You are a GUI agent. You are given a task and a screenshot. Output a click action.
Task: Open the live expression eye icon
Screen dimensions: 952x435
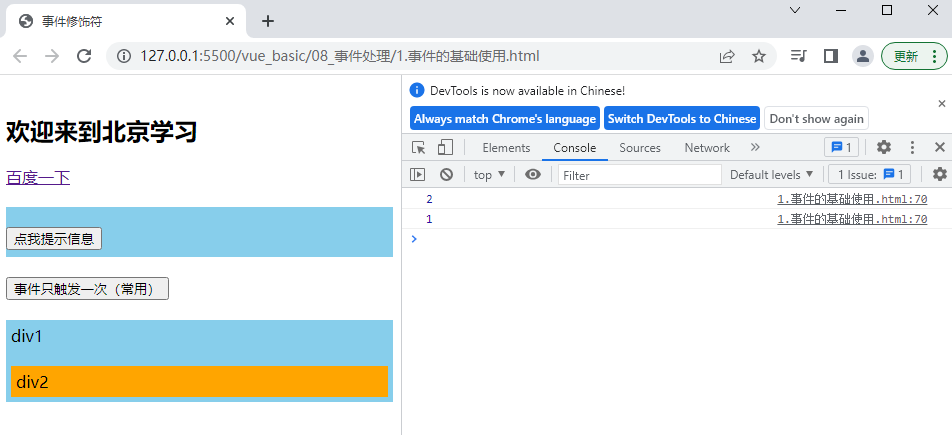pos(533,175)
